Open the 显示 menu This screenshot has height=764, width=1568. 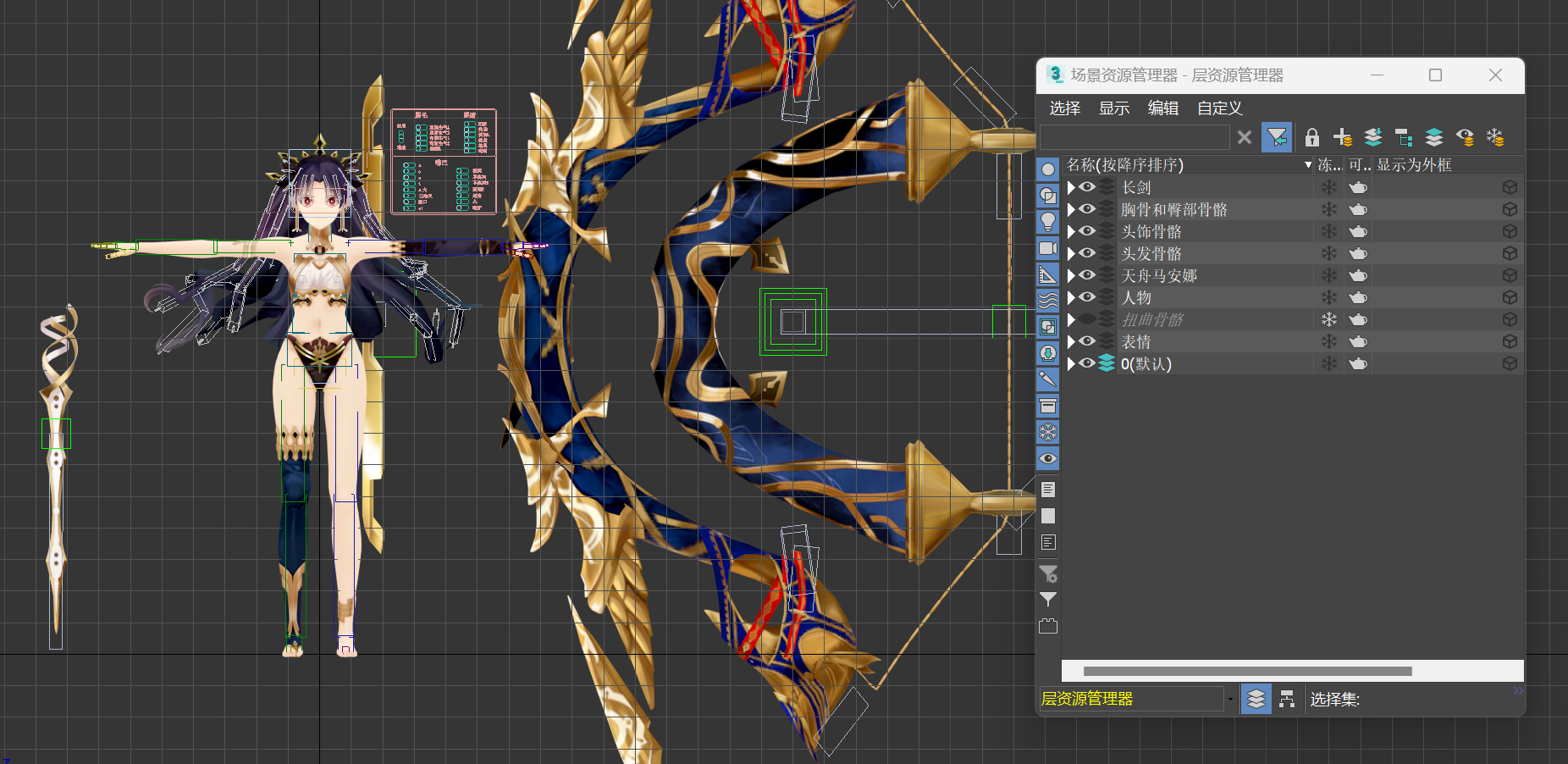[x=1114, y=108]
